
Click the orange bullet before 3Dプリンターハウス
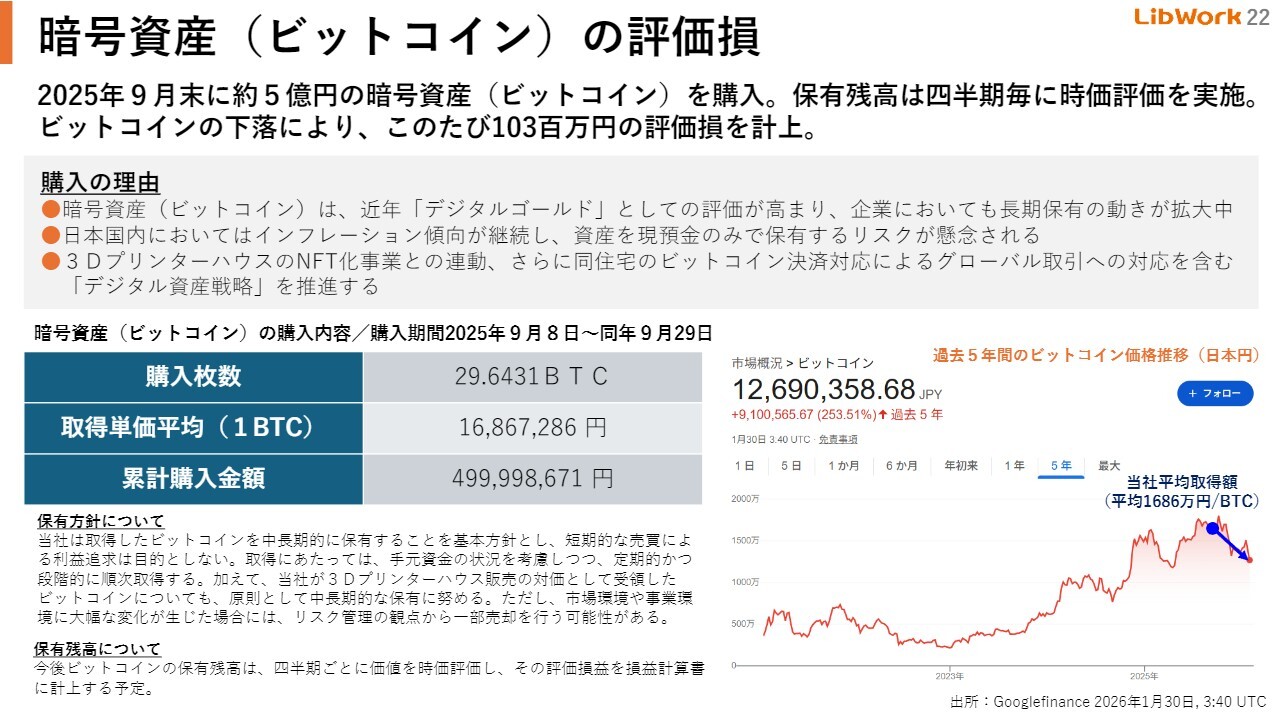[x=51, y=262]
